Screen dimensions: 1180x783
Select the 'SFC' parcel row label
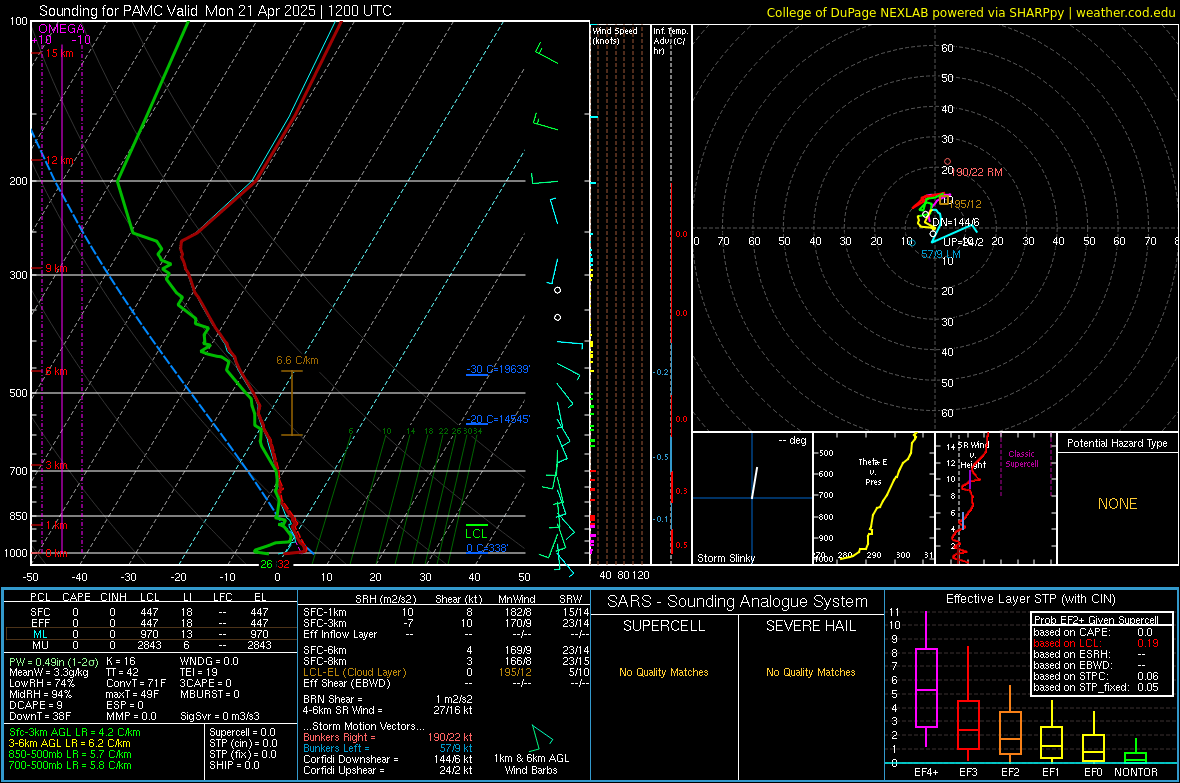(41, 612)
